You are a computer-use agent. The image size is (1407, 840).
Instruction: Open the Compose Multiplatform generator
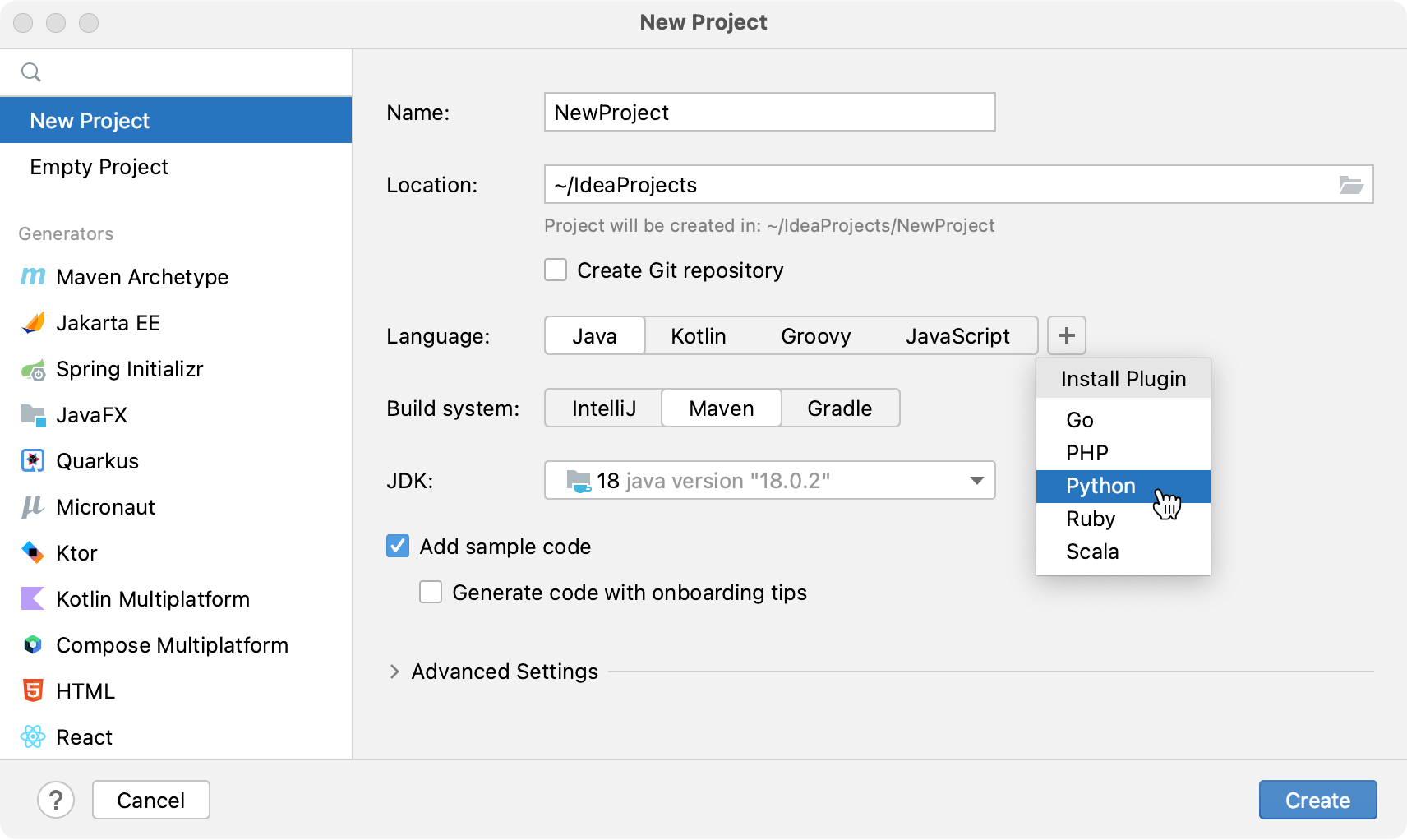pos(31,645)
